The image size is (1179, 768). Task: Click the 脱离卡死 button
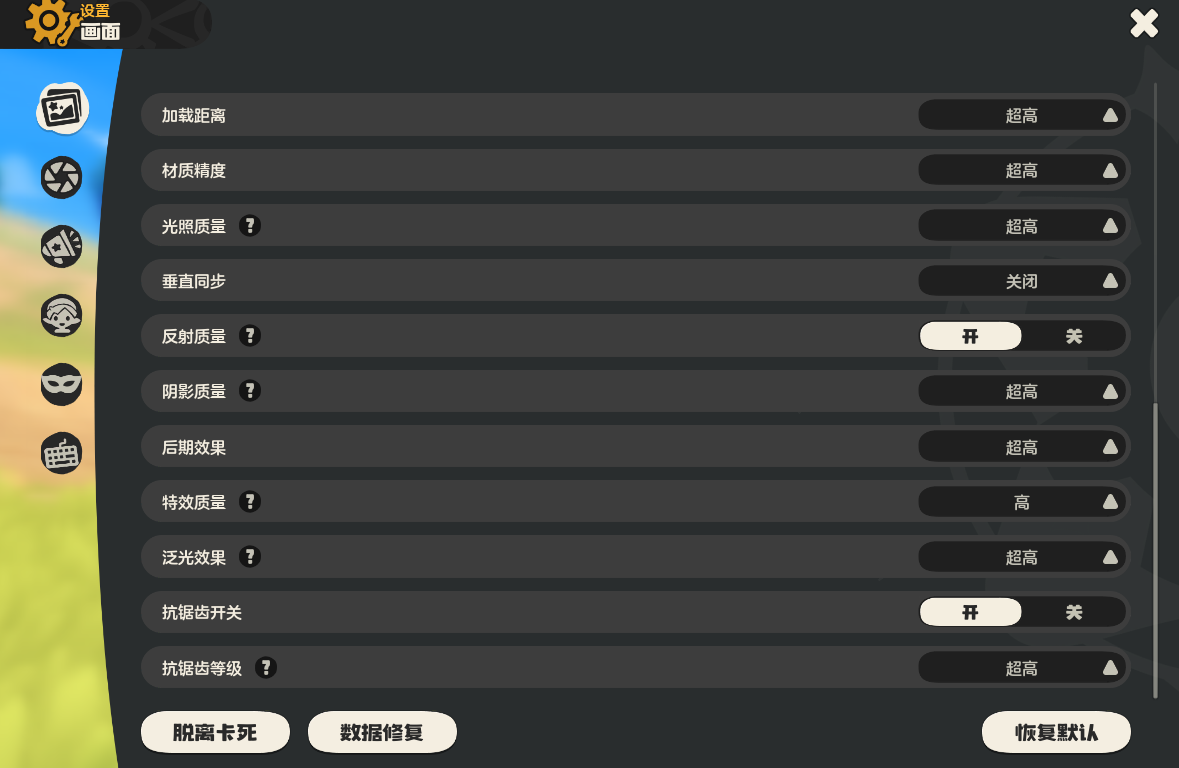[x=215, y=733]
